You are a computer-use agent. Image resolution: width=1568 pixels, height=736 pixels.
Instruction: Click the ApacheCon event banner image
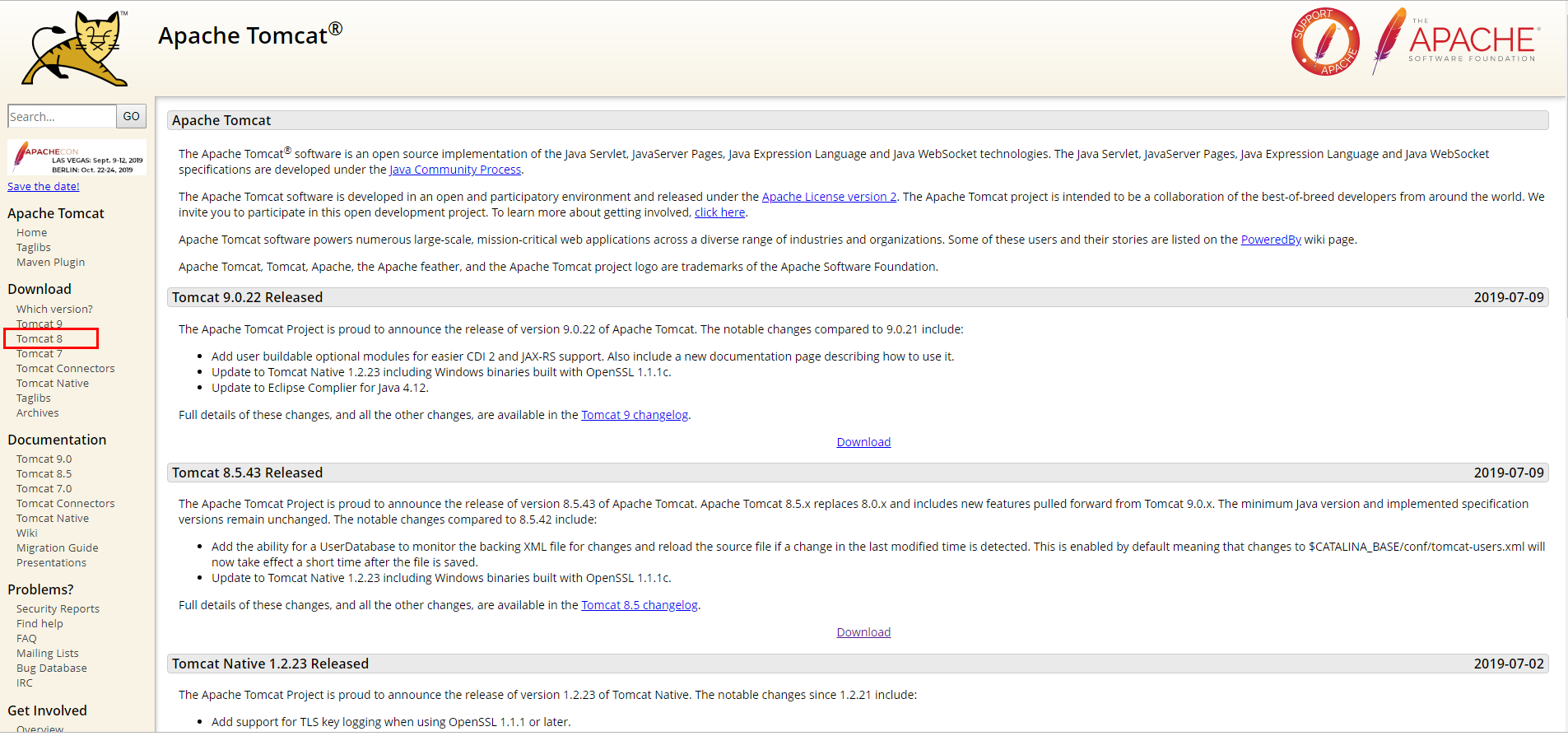pyautogui.click(x=77, y=157)
